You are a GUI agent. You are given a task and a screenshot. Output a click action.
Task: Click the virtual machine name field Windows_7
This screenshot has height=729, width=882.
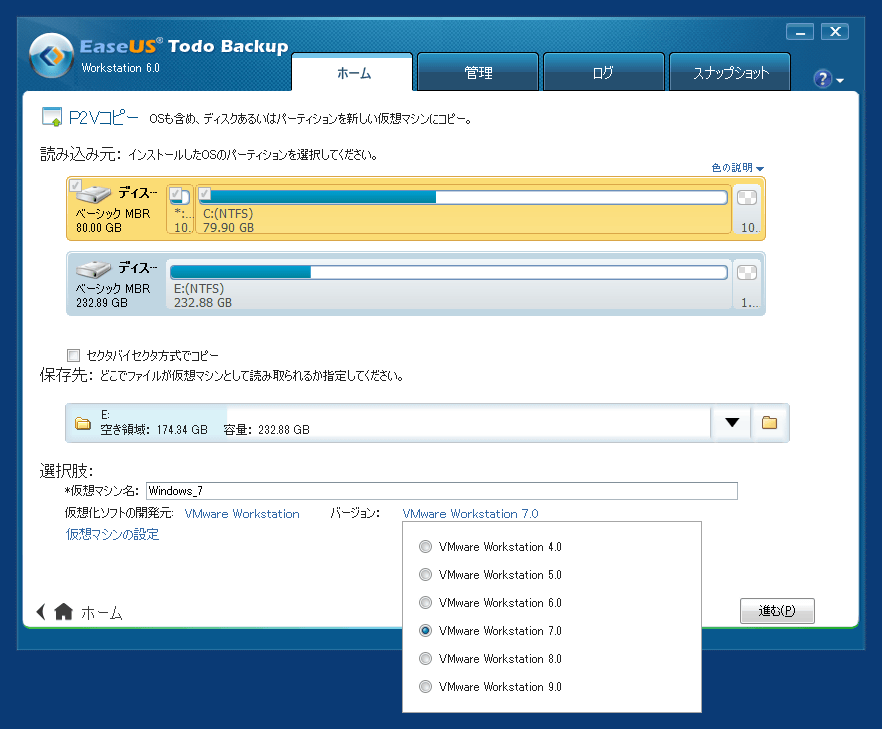tap(442, 491)
